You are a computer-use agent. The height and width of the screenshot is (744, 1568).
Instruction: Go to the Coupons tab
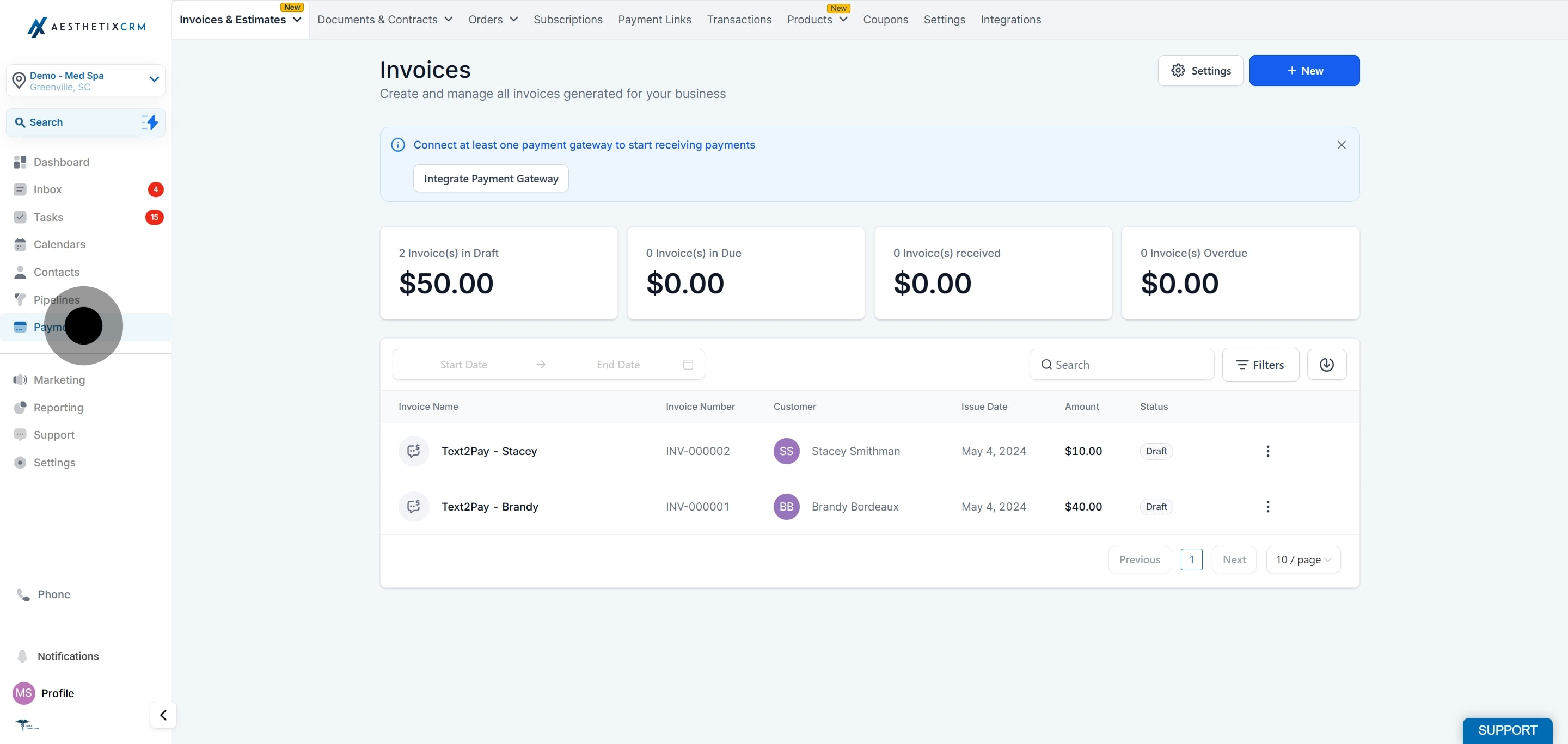pos(885,20)
